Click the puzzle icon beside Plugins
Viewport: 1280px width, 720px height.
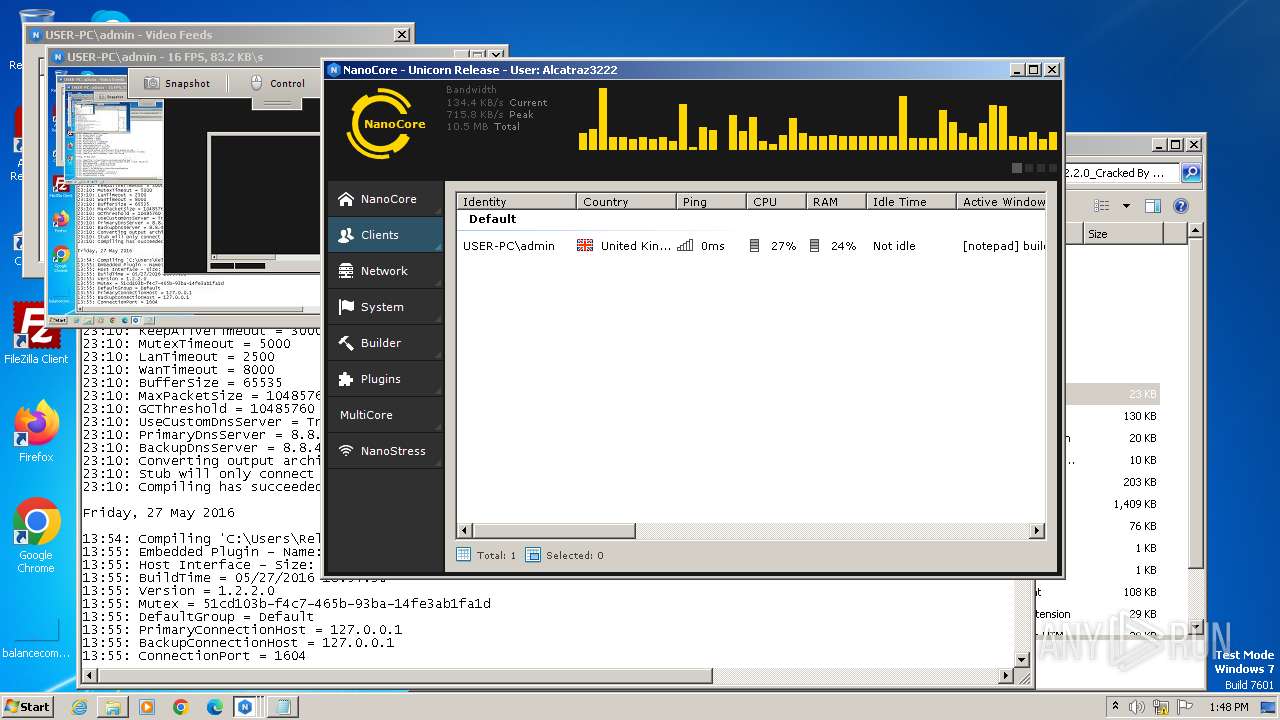click(x=346, y=379)
